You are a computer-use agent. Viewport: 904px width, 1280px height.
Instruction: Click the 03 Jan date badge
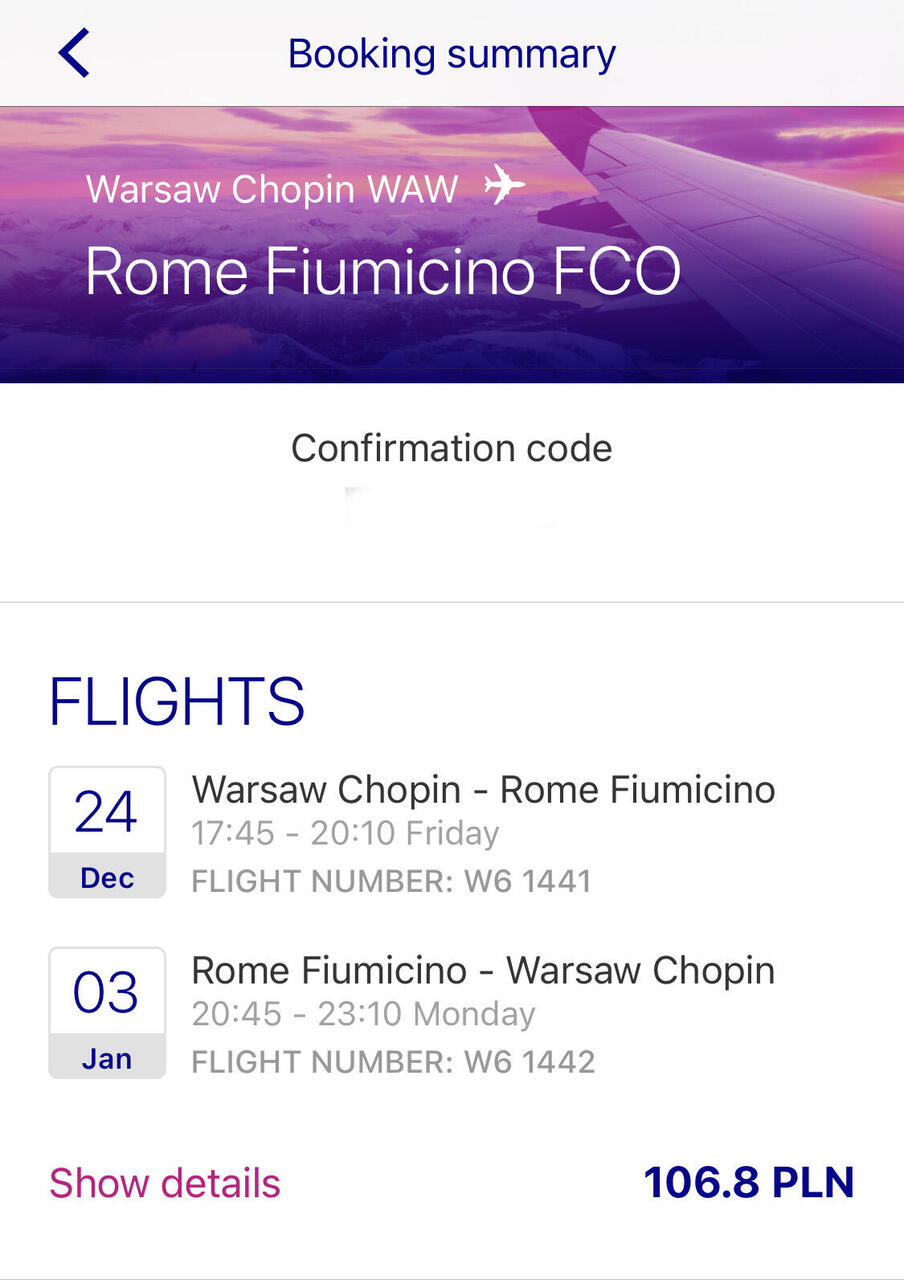[107, 1013]
